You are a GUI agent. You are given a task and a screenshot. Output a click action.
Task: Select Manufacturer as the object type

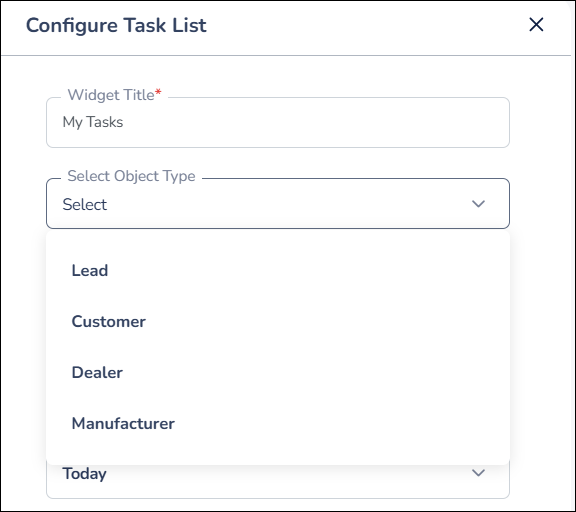click(278, 423)
